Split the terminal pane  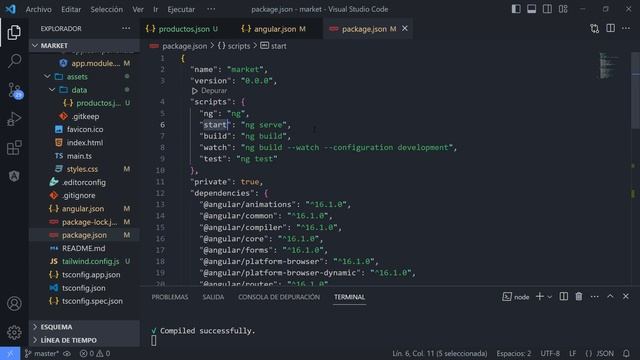[564, 297]
